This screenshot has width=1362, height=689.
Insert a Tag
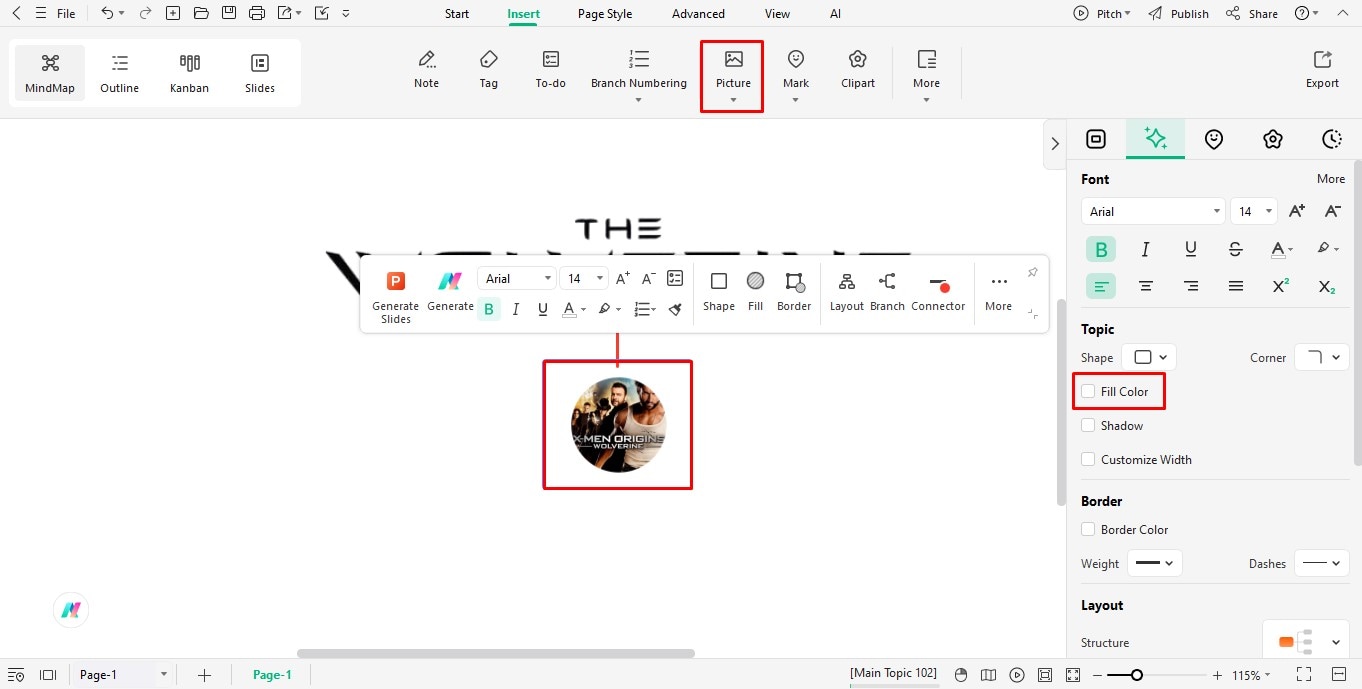coord(489,70)
